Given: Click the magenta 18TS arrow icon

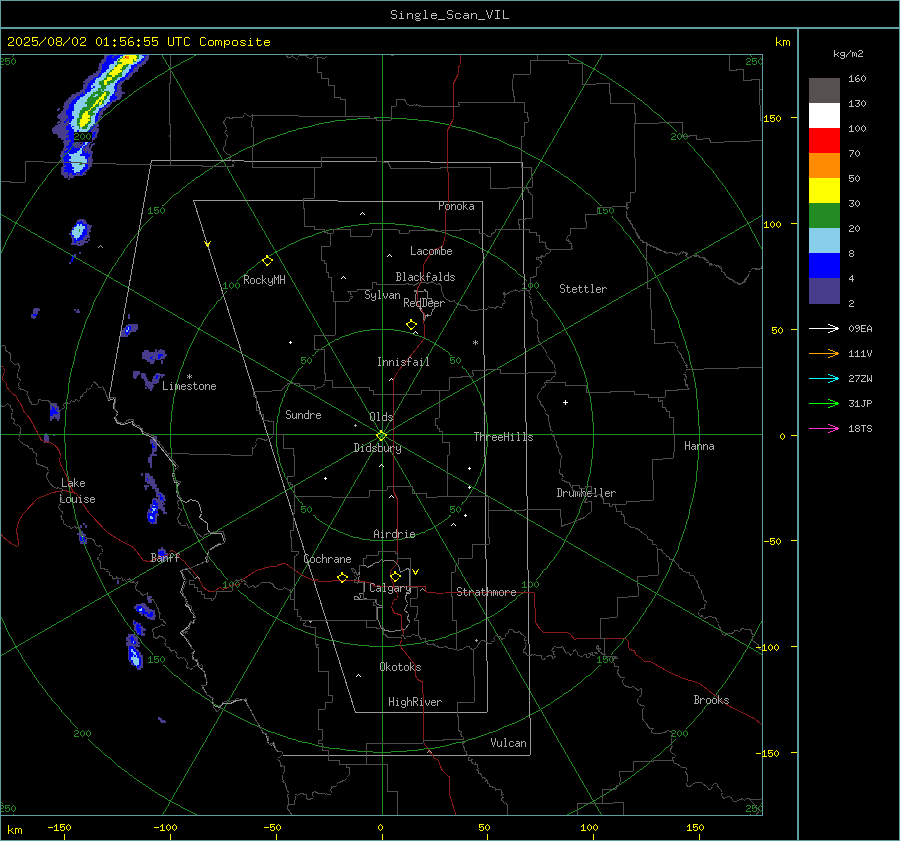Looking at the screenshot, I should click(x=824, y=428).
